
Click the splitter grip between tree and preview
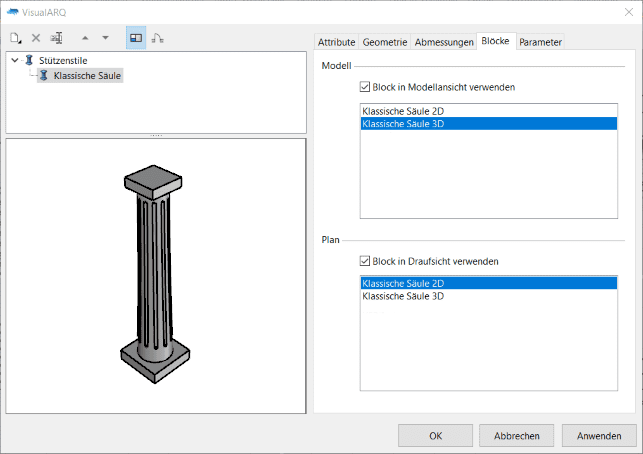pos(156,135)
